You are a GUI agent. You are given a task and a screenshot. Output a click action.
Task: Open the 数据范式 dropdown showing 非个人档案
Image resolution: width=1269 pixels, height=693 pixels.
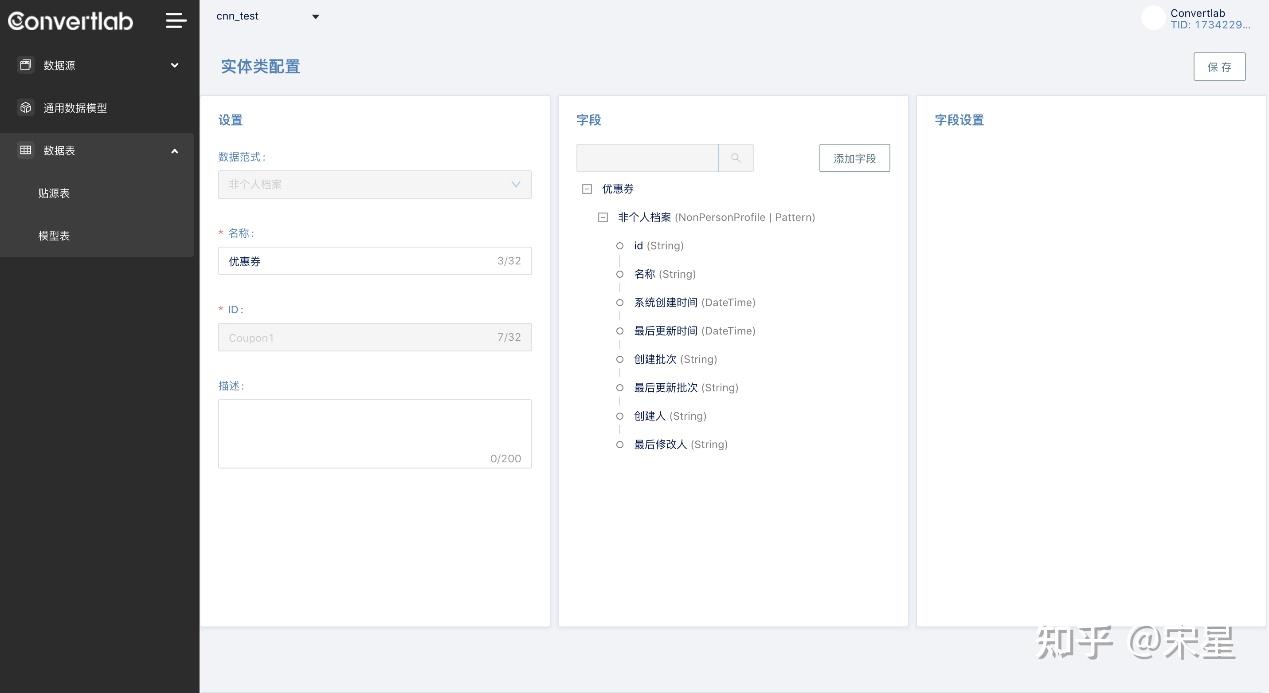tap(374, 184)
